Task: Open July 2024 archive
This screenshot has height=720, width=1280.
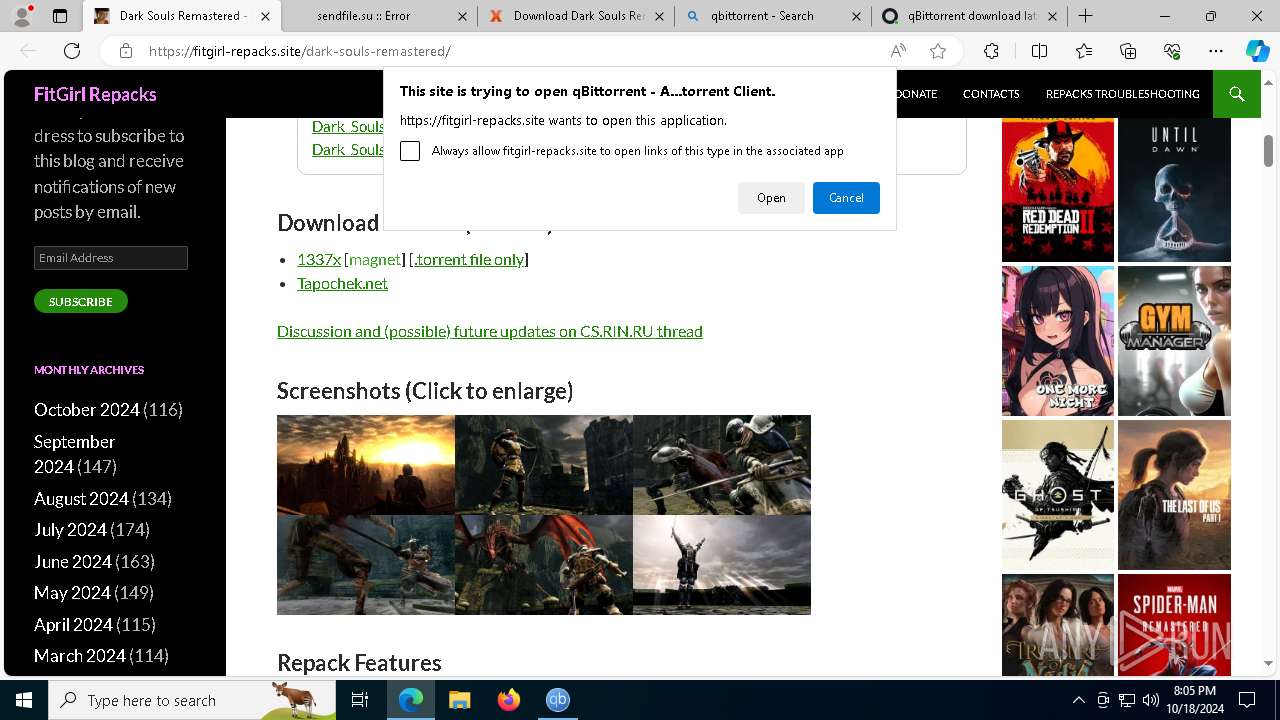Action: (70, 530)
